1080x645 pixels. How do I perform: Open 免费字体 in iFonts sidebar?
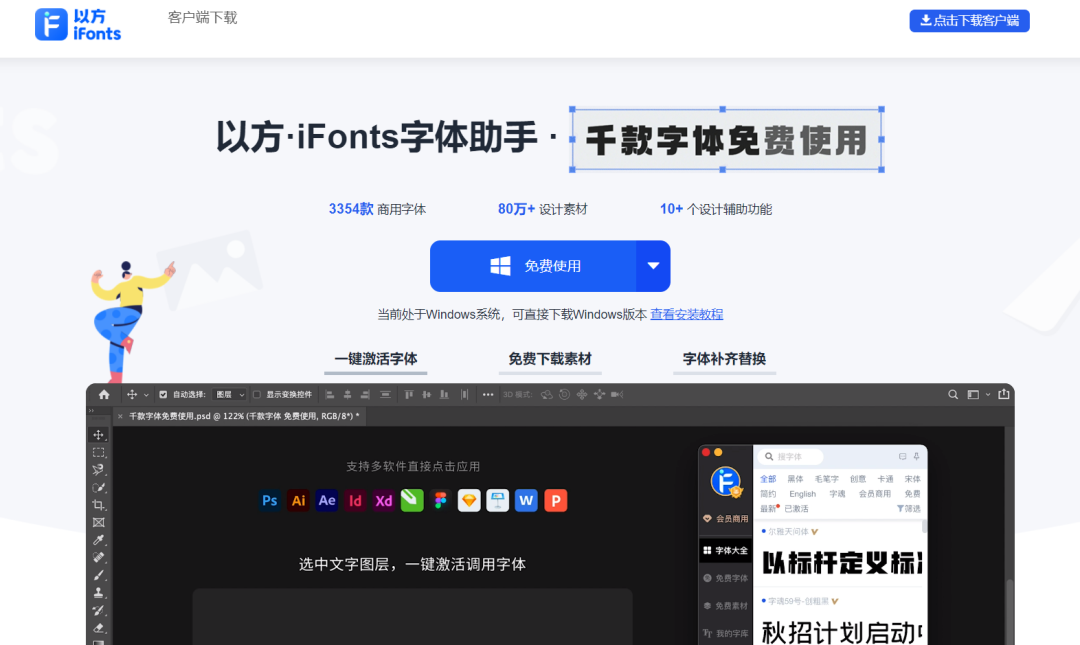click(x=725, y=578)
